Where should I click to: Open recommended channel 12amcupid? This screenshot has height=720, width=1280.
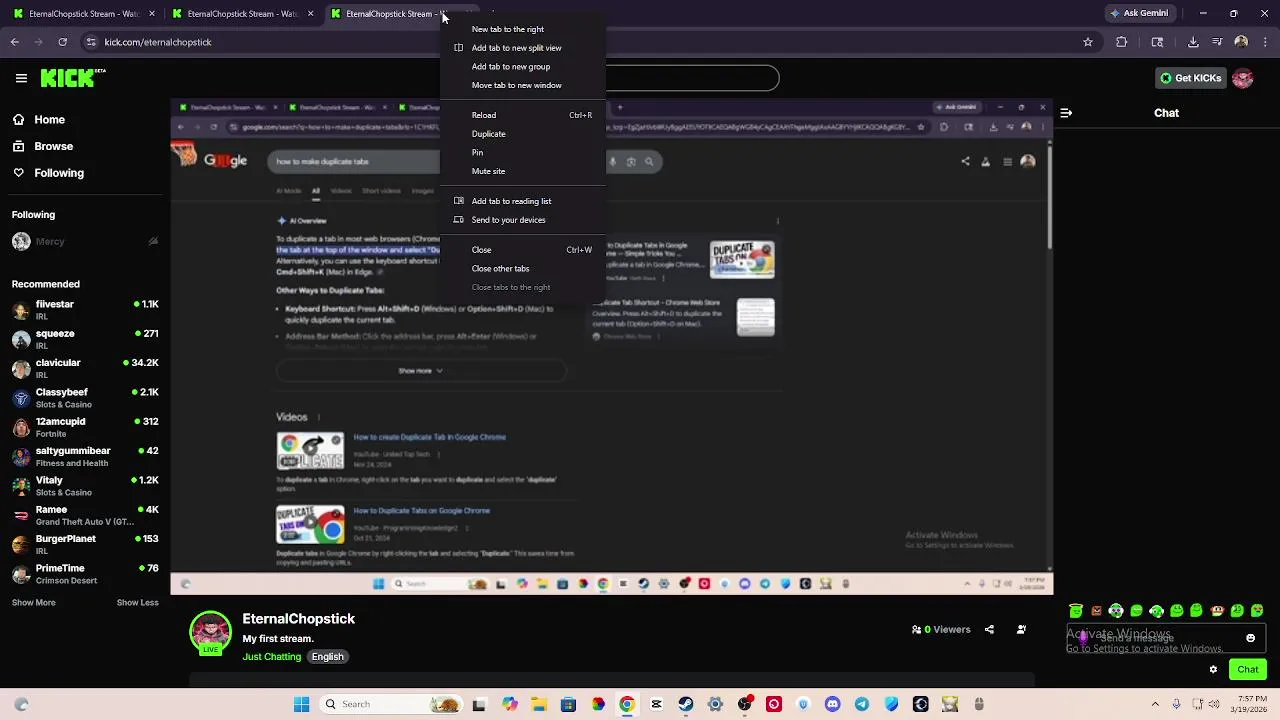pos(84,427)
